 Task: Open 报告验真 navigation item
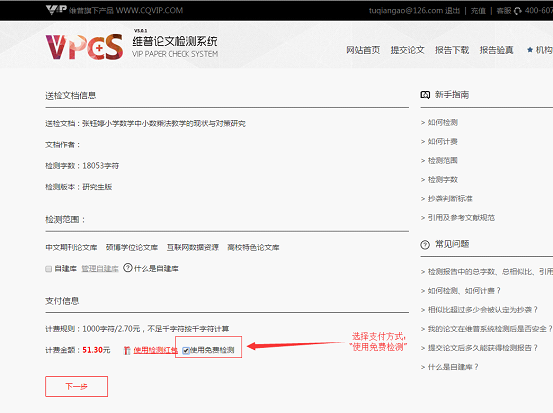[496, 50]
